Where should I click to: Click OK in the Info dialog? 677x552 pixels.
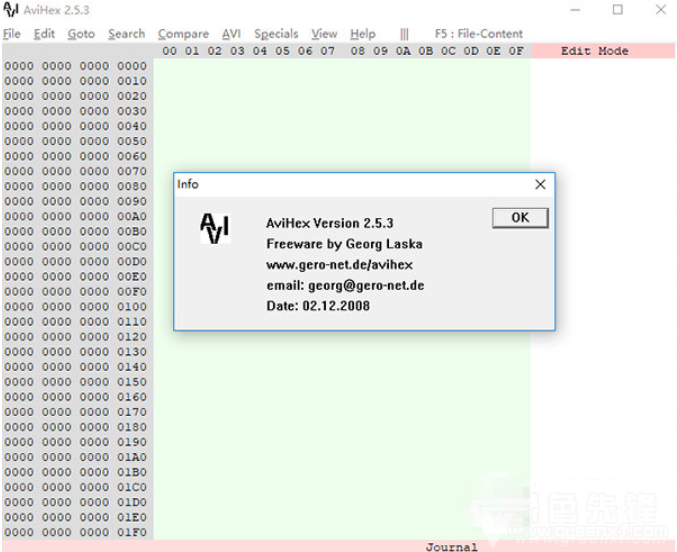[520, 218]
